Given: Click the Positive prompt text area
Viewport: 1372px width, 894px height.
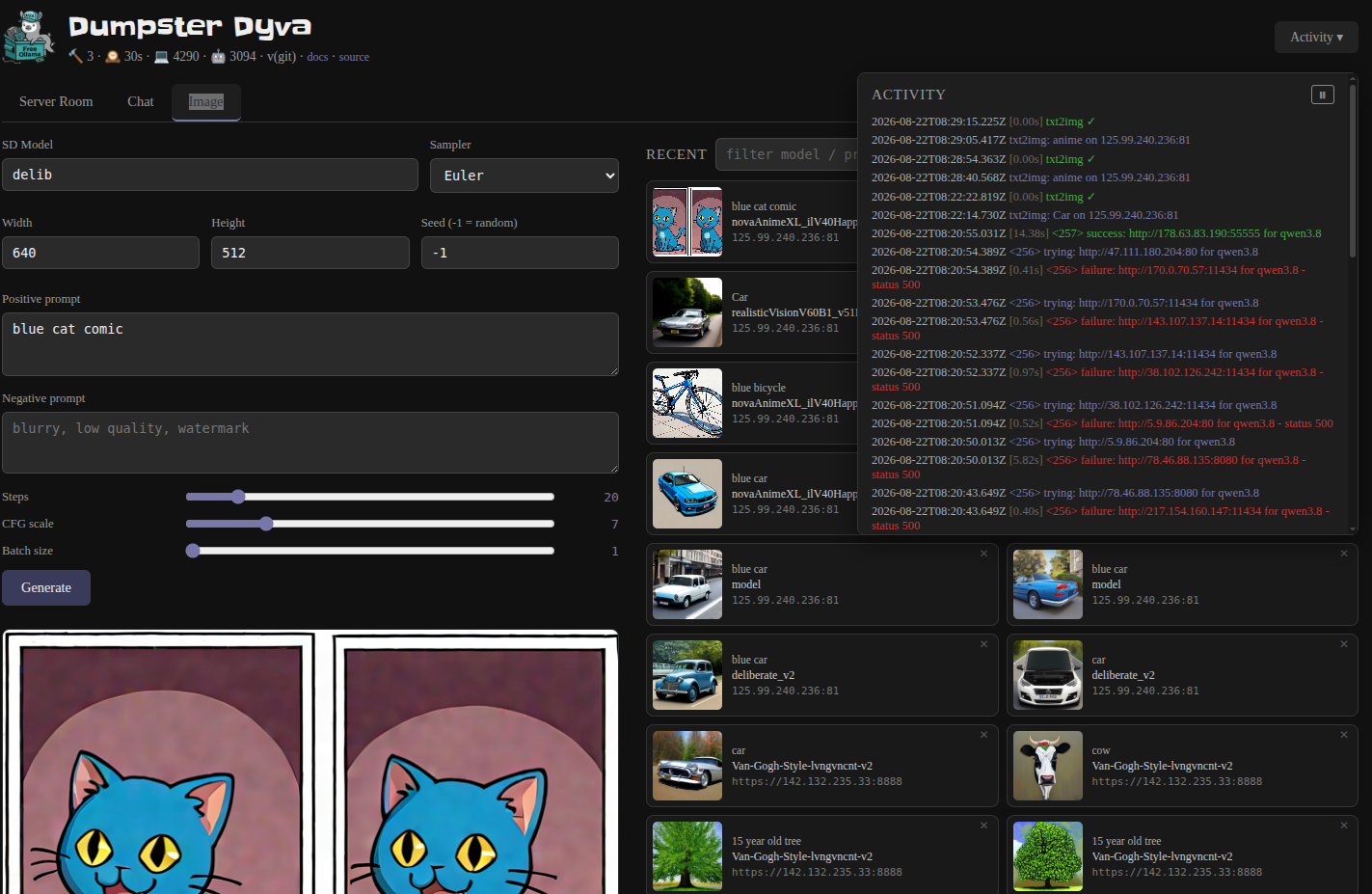Looking at the screenshot, I should tap(310, 344).
